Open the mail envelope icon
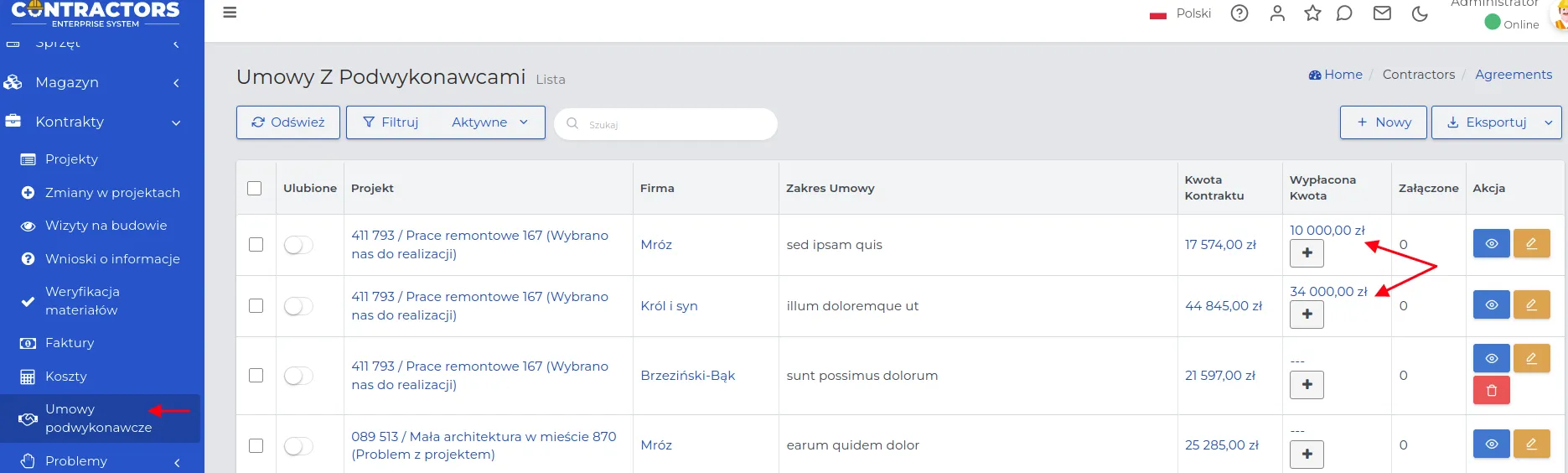1568x473 pixels. point(1382,13)
